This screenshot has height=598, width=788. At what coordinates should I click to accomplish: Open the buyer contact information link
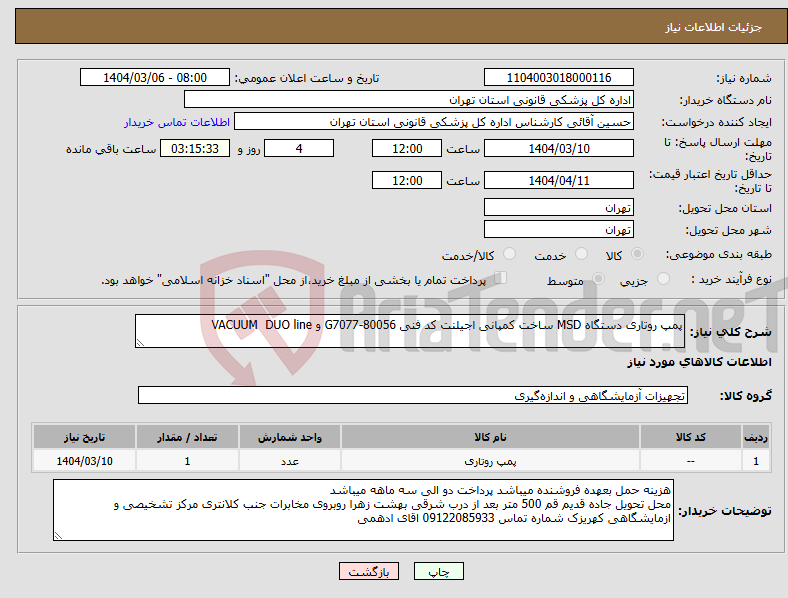(177, 122)
